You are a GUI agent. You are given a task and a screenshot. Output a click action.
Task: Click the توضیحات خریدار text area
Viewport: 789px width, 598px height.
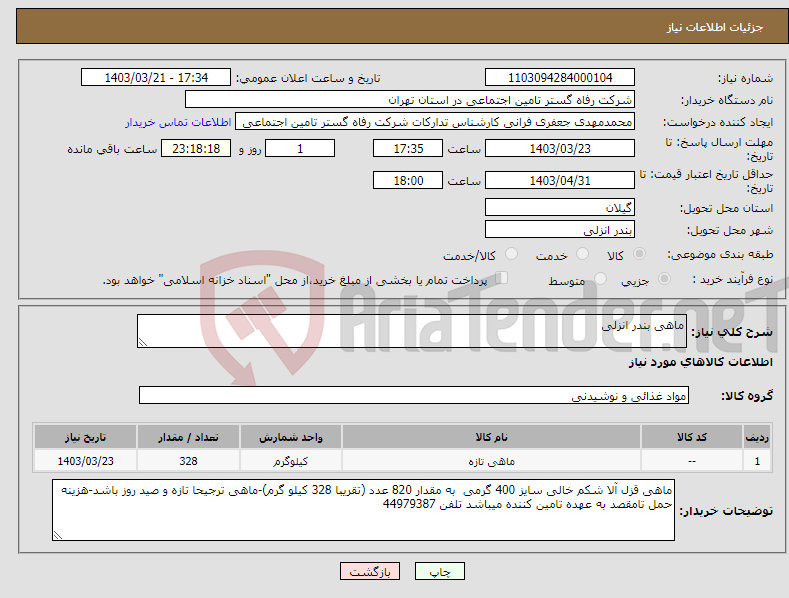[363, 510]
